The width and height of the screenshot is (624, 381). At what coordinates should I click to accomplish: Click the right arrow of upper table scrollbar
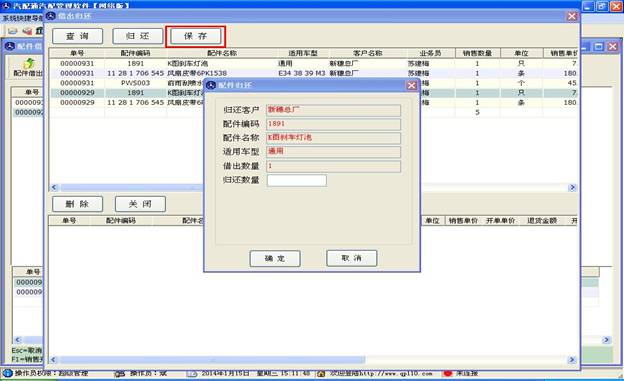point(572,188)
